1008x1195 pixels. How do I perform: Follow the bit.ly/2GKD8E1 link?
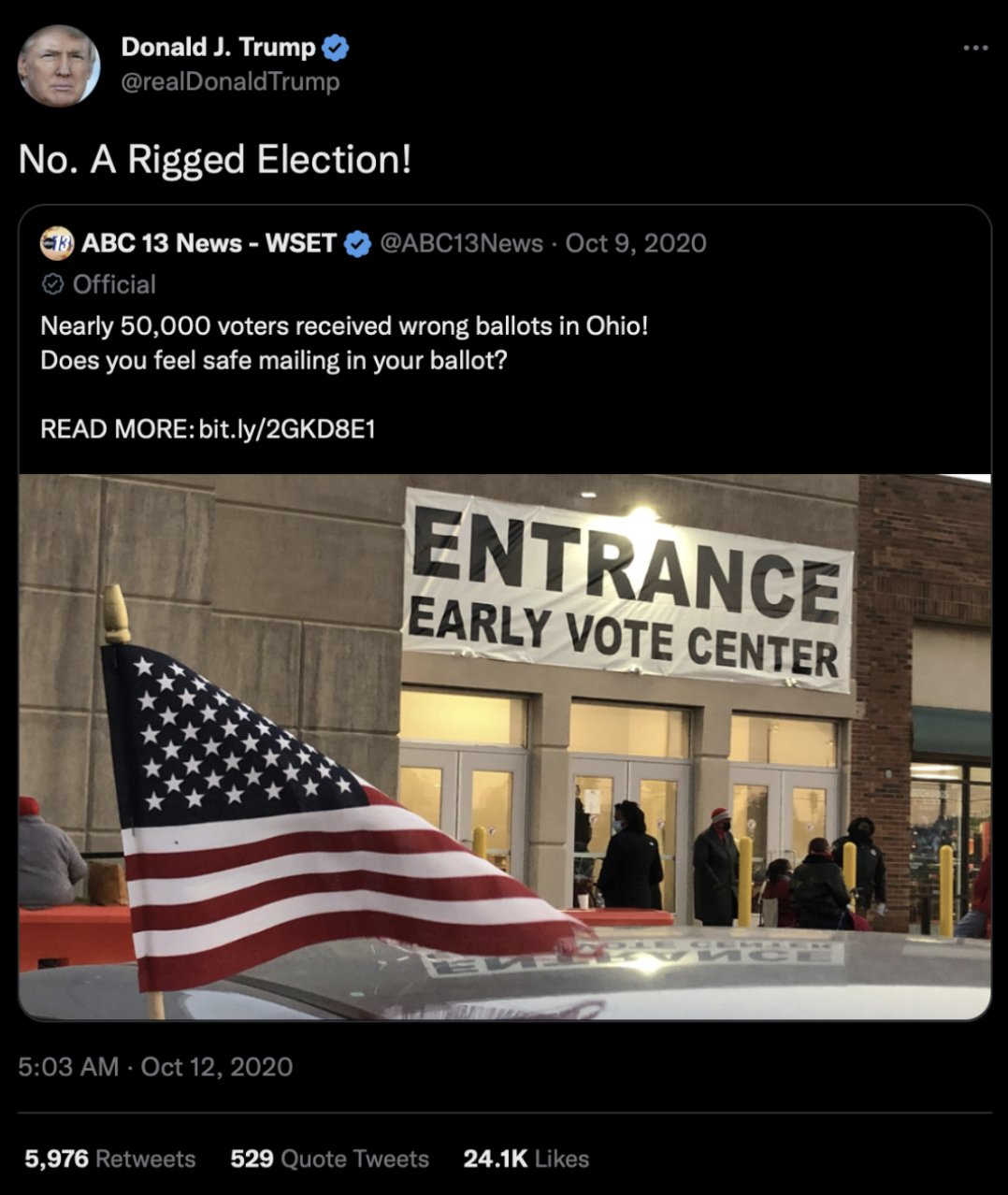click(287, 429)
